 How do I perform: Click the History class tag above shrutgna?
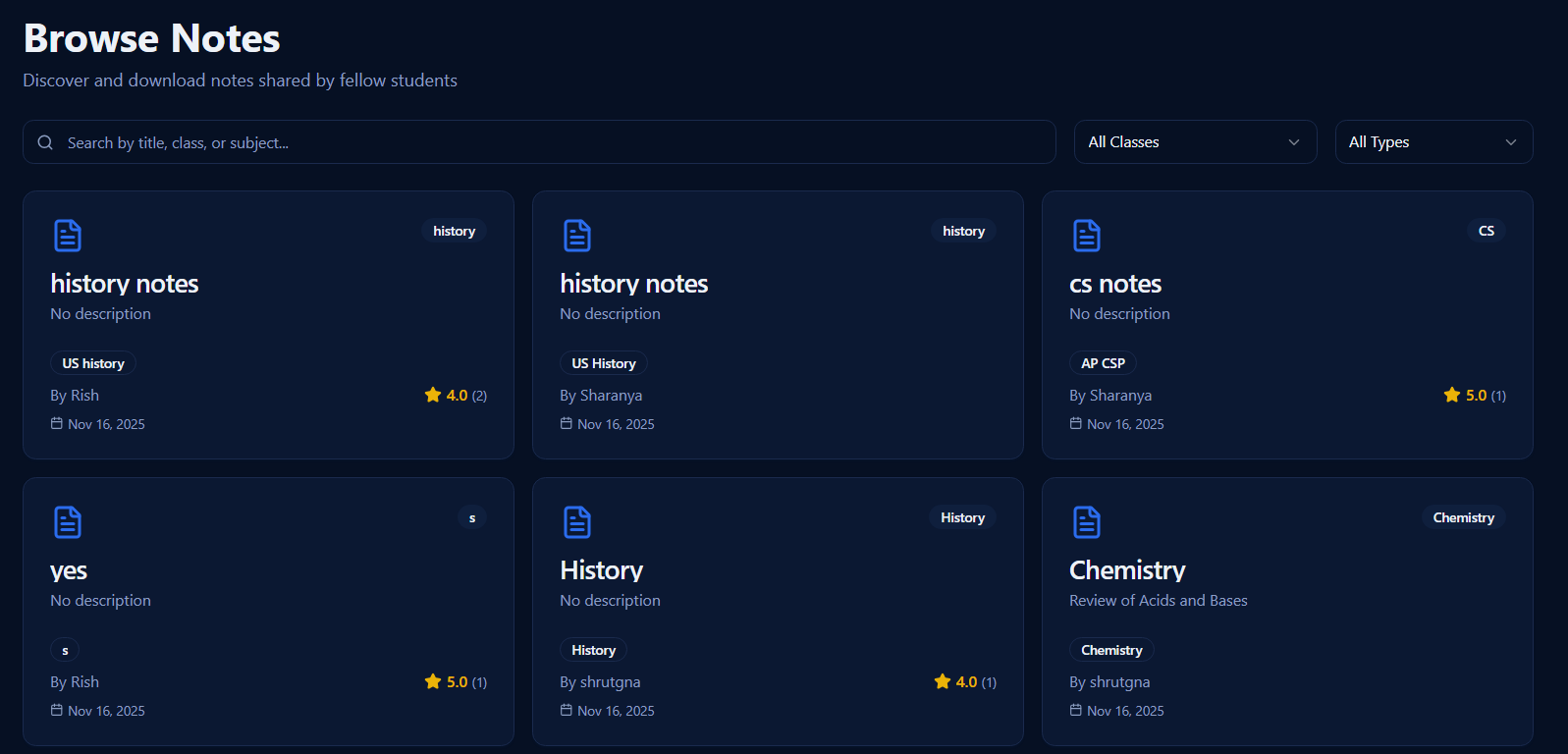pyautogui.click(x=593, y=650)
